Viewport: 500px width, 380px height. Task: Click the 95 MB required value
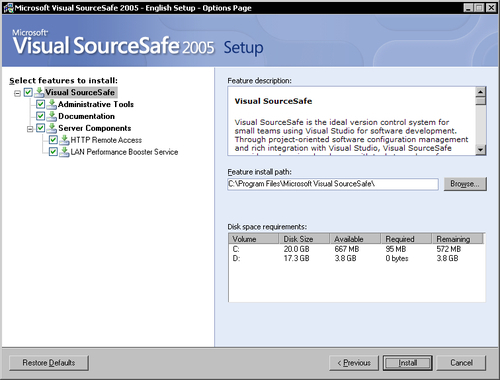pos(396,249)
